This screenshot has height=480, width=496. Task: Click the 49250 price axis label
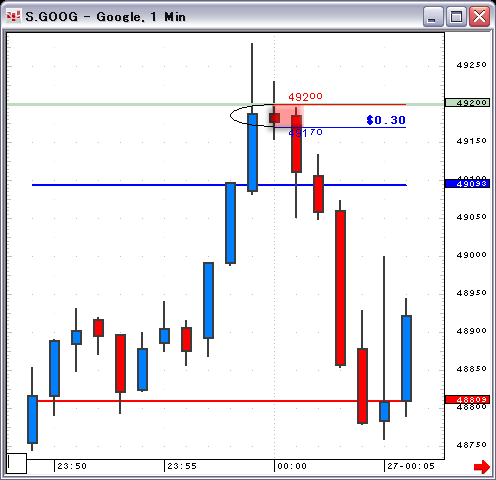pyautogui.click(x=472, y=65)
